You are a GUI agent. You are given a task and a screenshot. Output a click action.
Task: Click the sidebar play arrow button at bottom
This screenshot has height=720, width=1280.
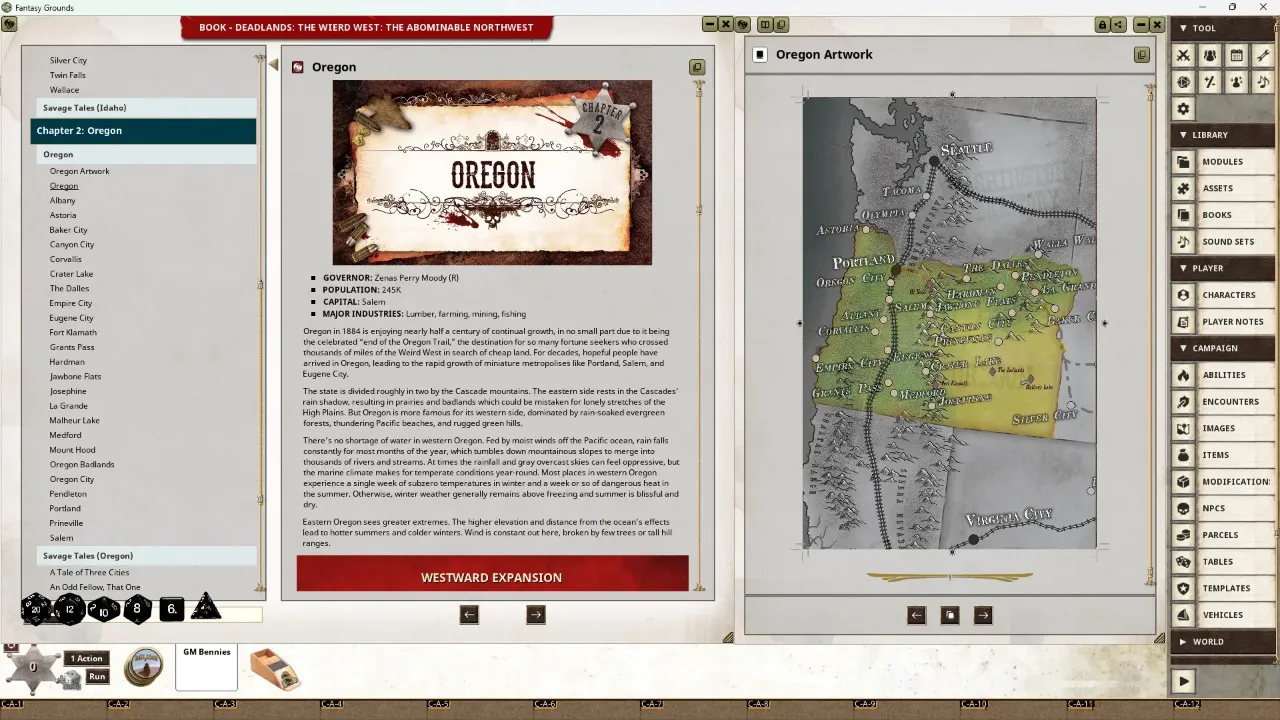(1183, 681)
